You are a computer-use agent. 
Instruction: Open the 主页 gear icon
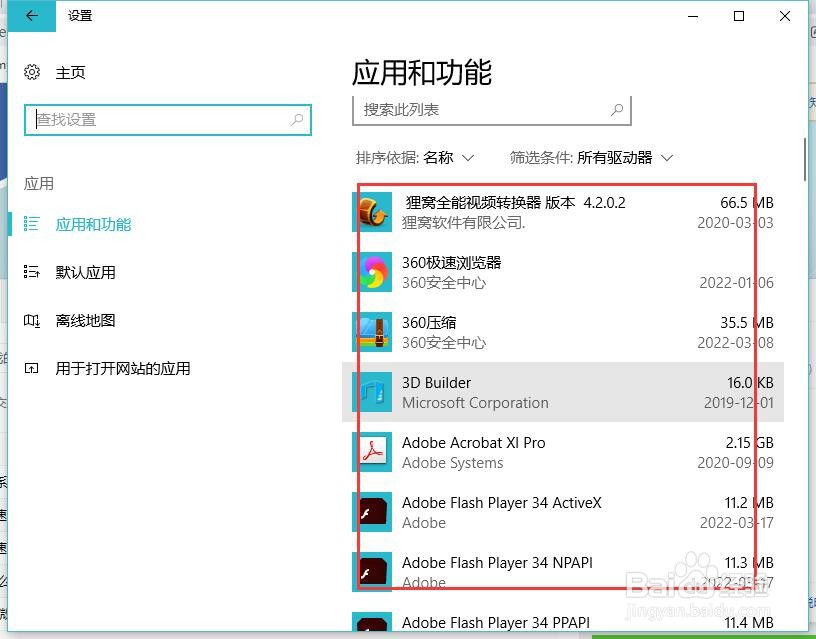pos(32,72)
